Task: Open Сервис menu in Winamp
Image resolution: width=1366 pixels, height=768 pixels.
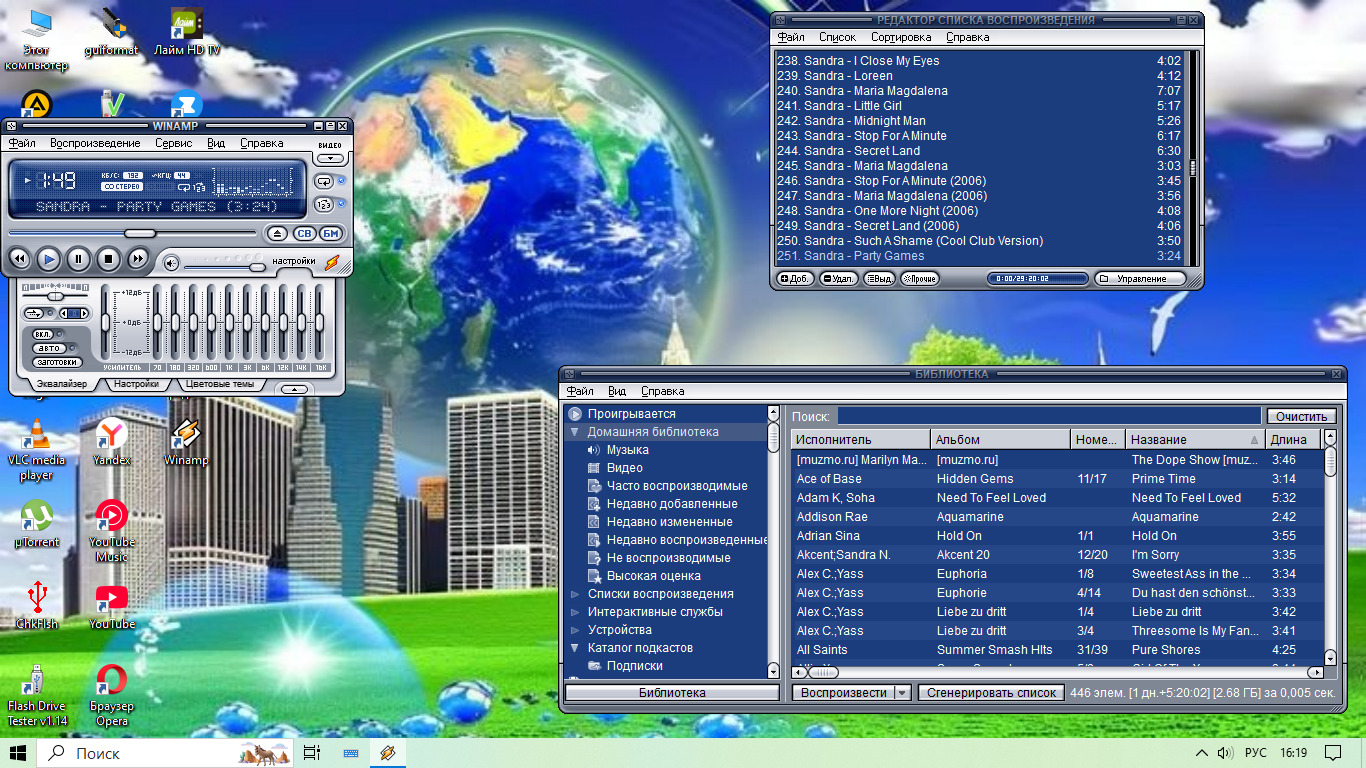Action: [174, 144]
